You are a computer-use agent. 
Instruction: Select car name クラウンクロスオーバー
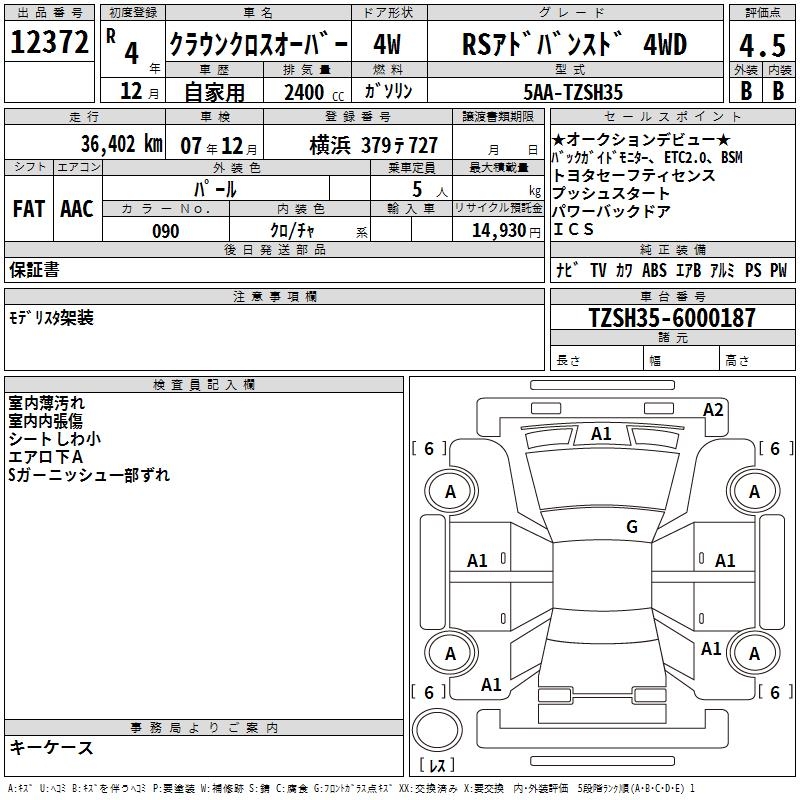click(x=258, y=44)
